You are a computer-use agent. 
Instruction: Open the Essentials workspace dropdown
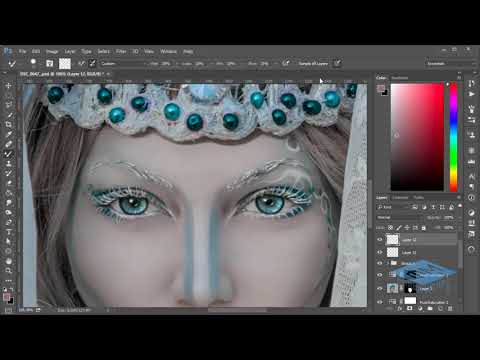coord(450,63)
